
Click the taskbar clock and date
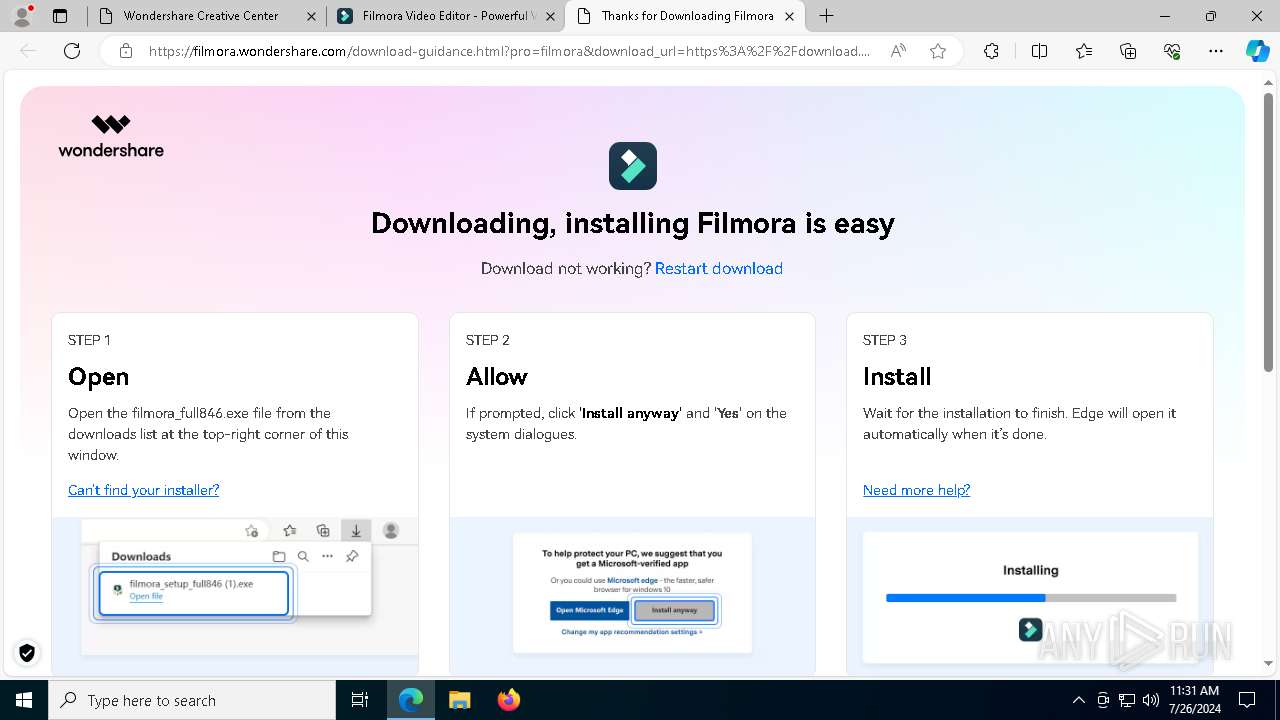point(1193,700)
